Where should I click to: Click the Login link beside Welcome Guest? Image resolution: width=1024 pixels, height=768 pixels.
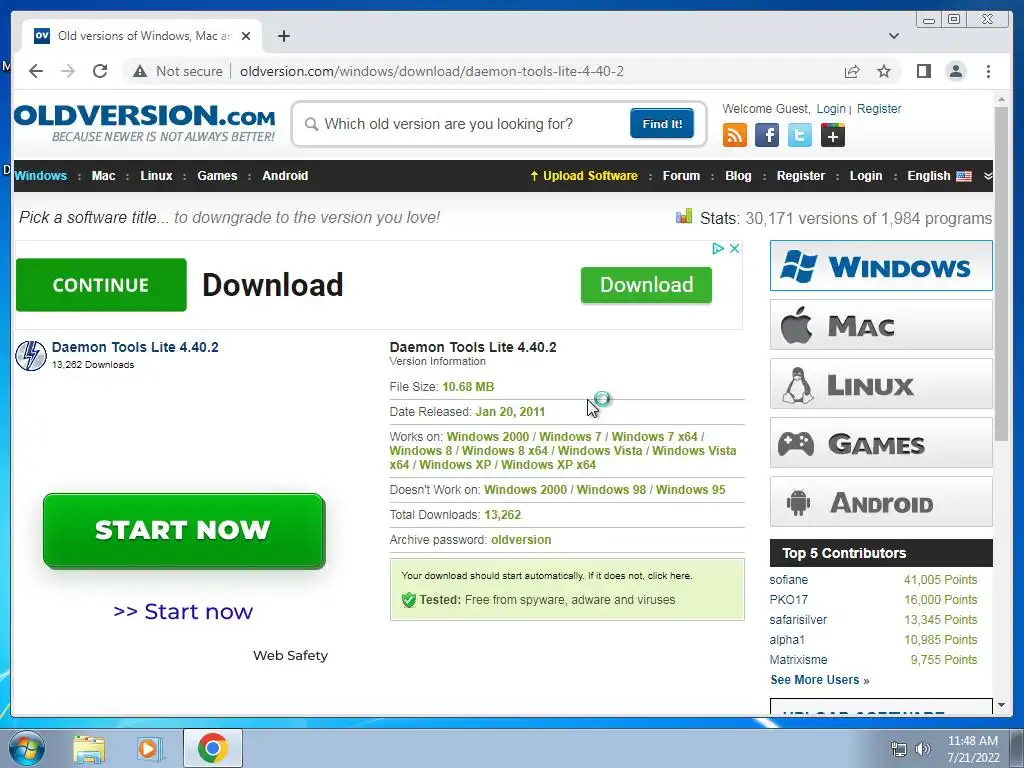[x=831, y=109]
